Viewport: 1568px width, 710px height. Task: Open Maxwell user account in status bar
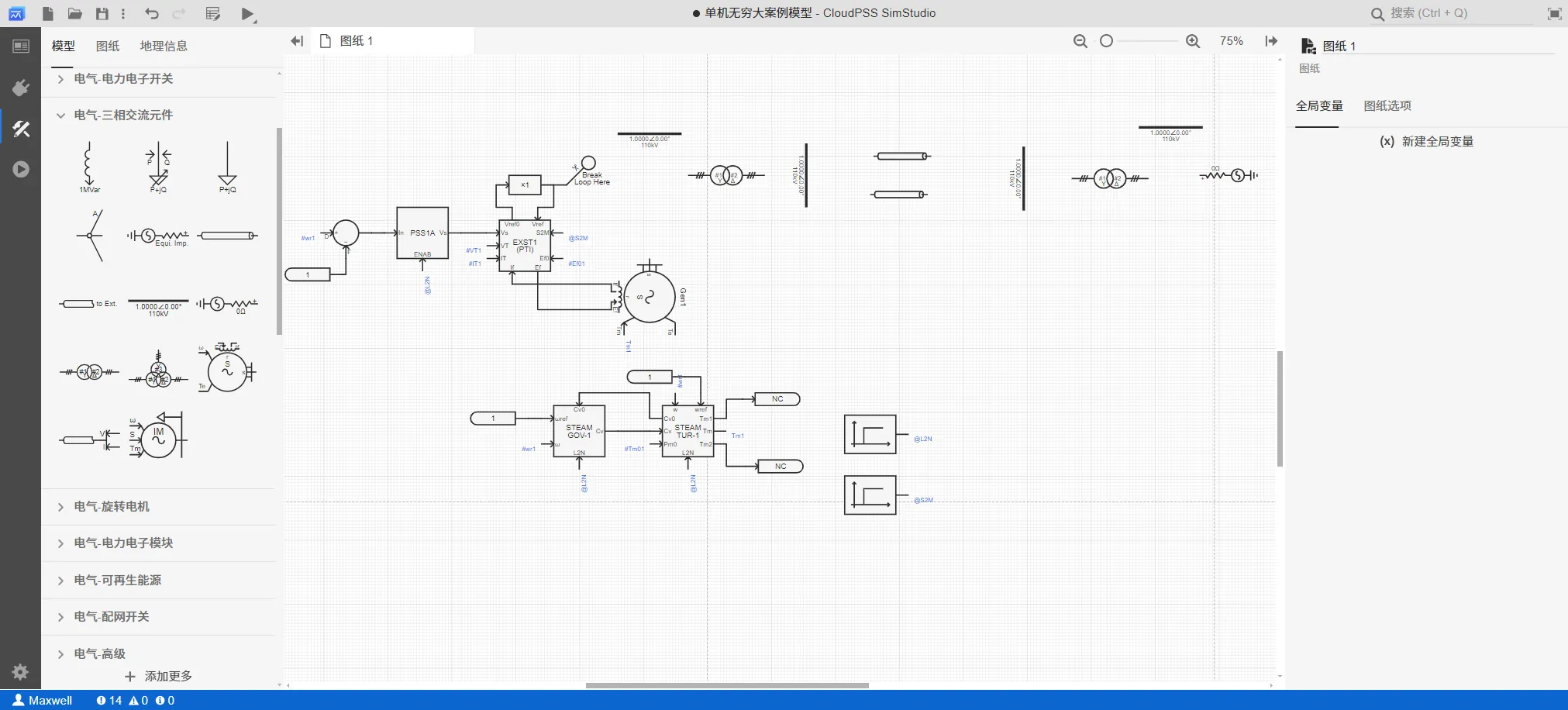click(43, 700)
